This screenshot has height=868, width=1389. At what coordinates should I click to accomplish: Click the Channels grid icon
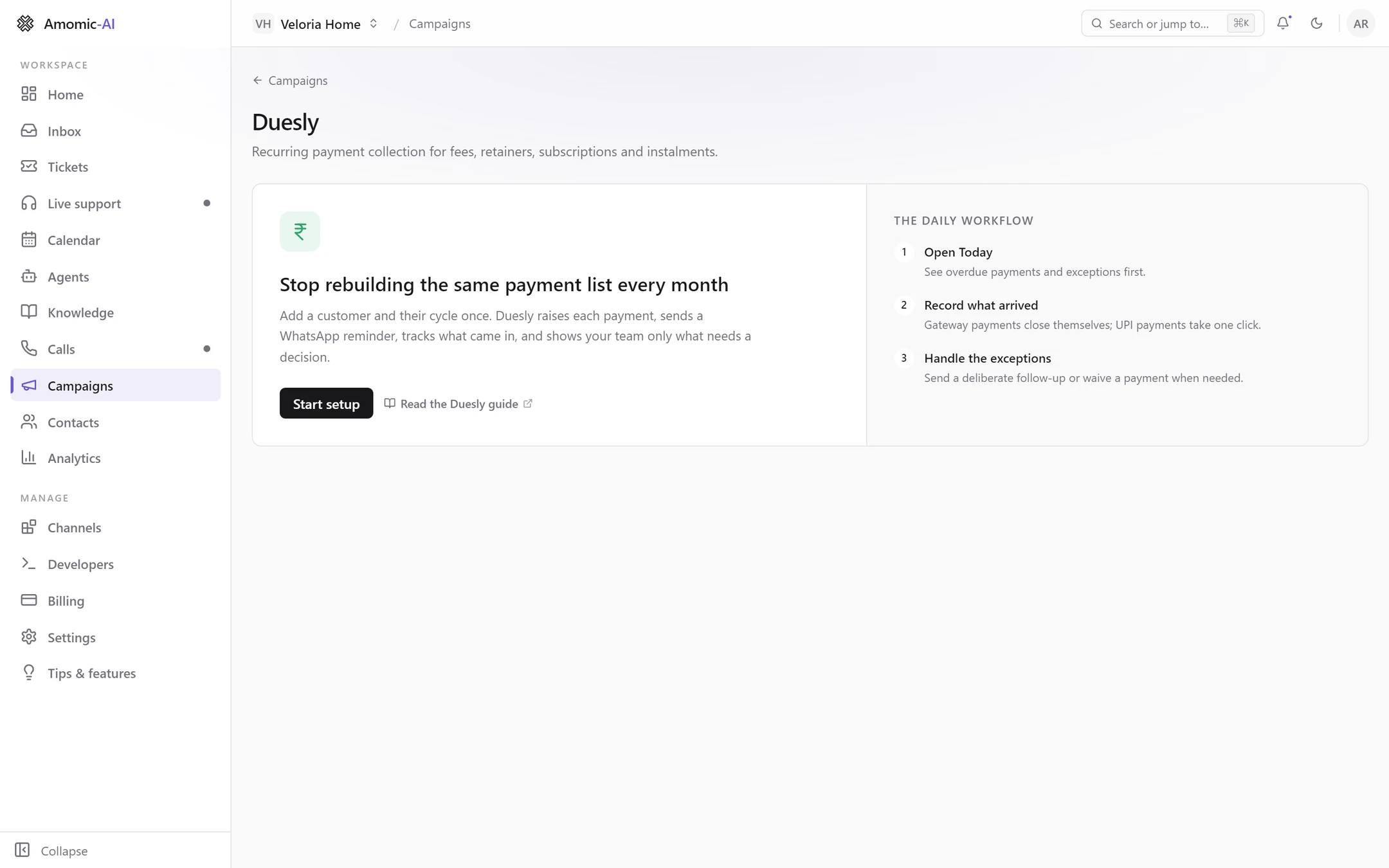click(29, 527)
